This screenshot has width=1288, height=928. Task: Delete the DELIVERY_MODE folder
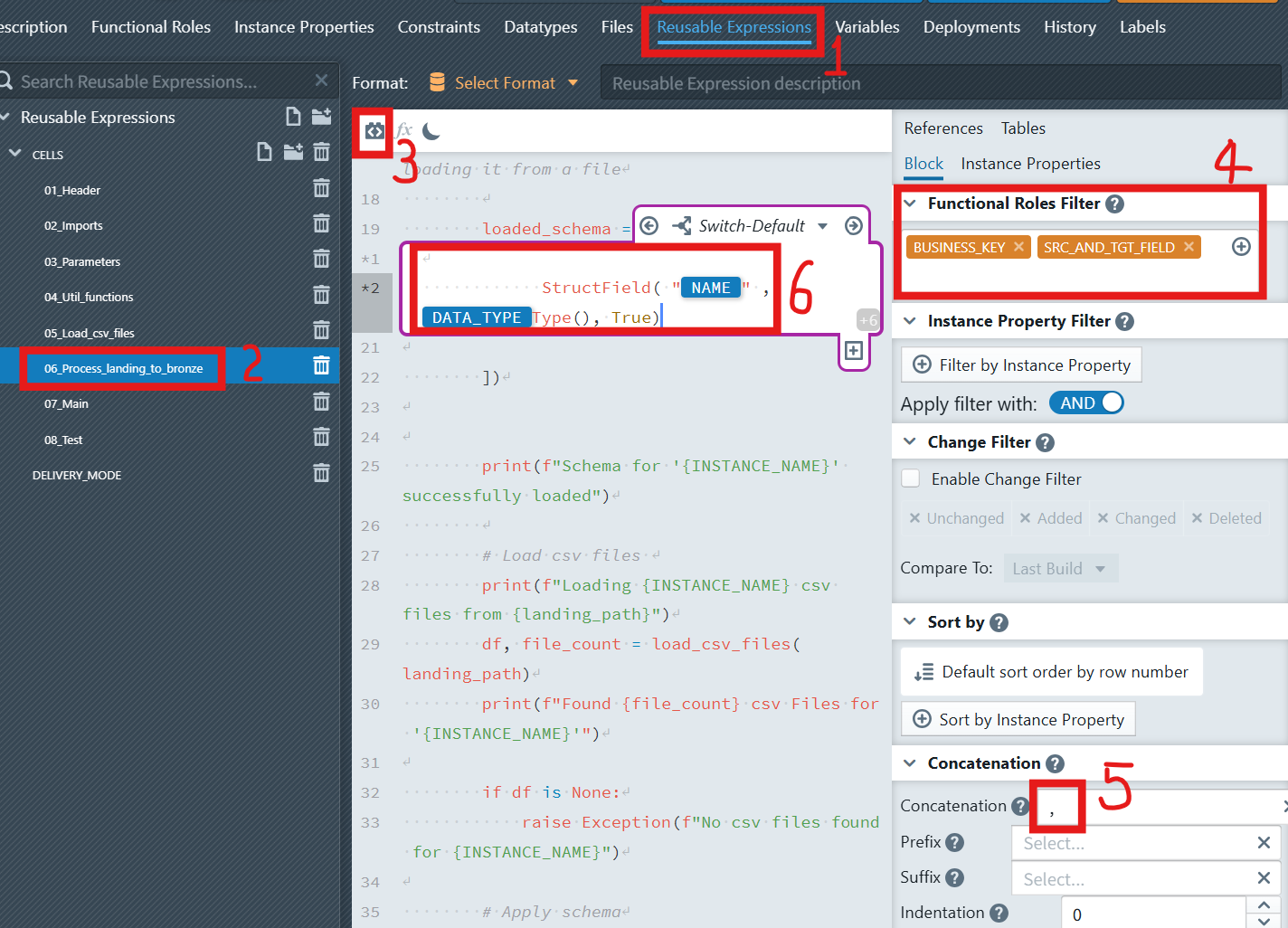(x=321, y=473)
